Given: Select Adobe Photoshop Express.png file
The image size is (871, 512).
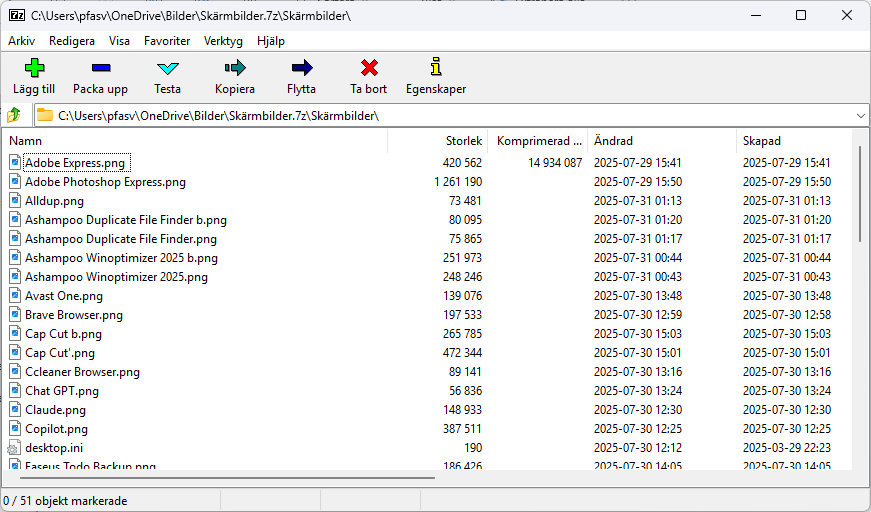Looking at the screenshot, I should pos(106,182).
